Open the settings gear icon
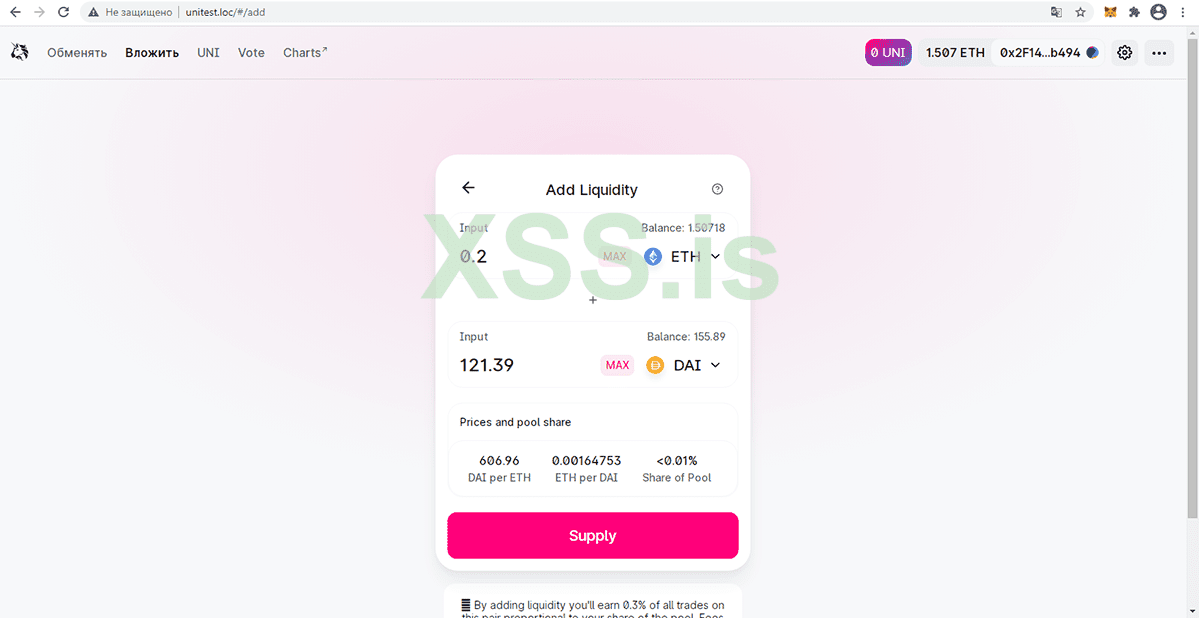The height and width of the screenshot is (618, 1199). click(1125, 53)
